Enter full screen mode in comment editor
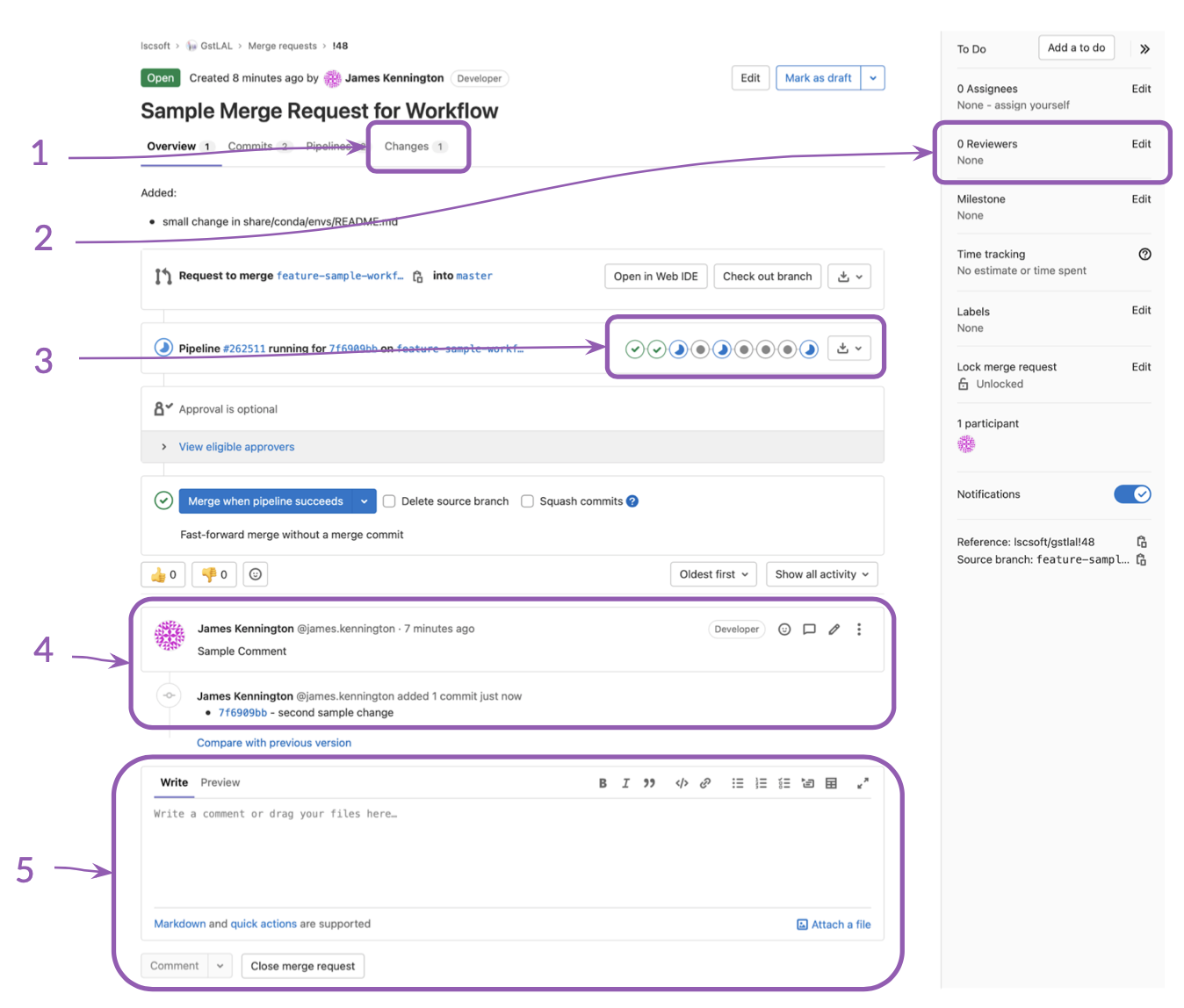Screen dimensions: 1184x1008 coord(863,783)
